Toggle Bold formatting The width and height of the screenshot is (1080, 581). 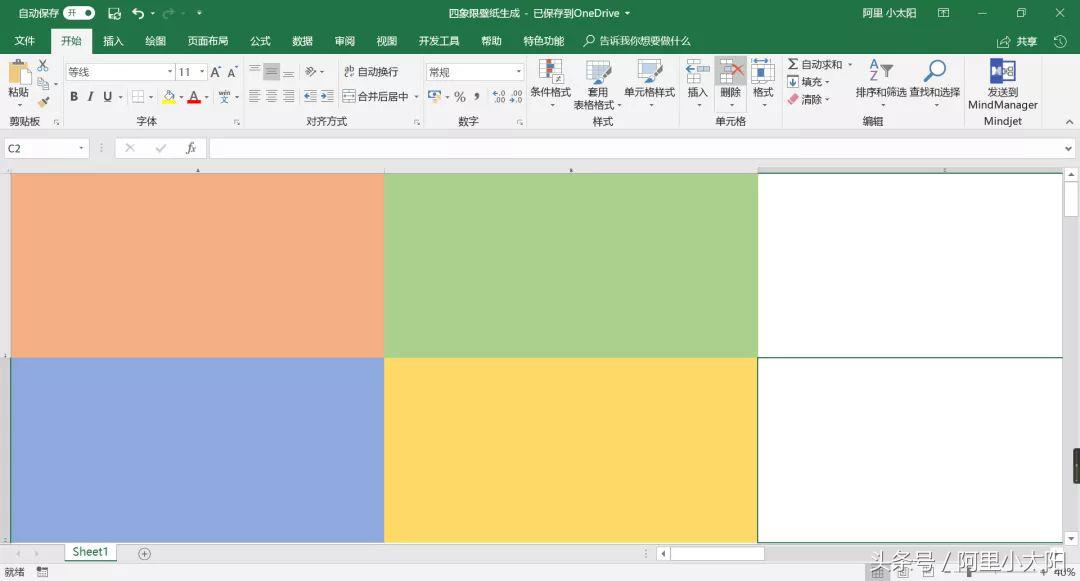(74, 97)
